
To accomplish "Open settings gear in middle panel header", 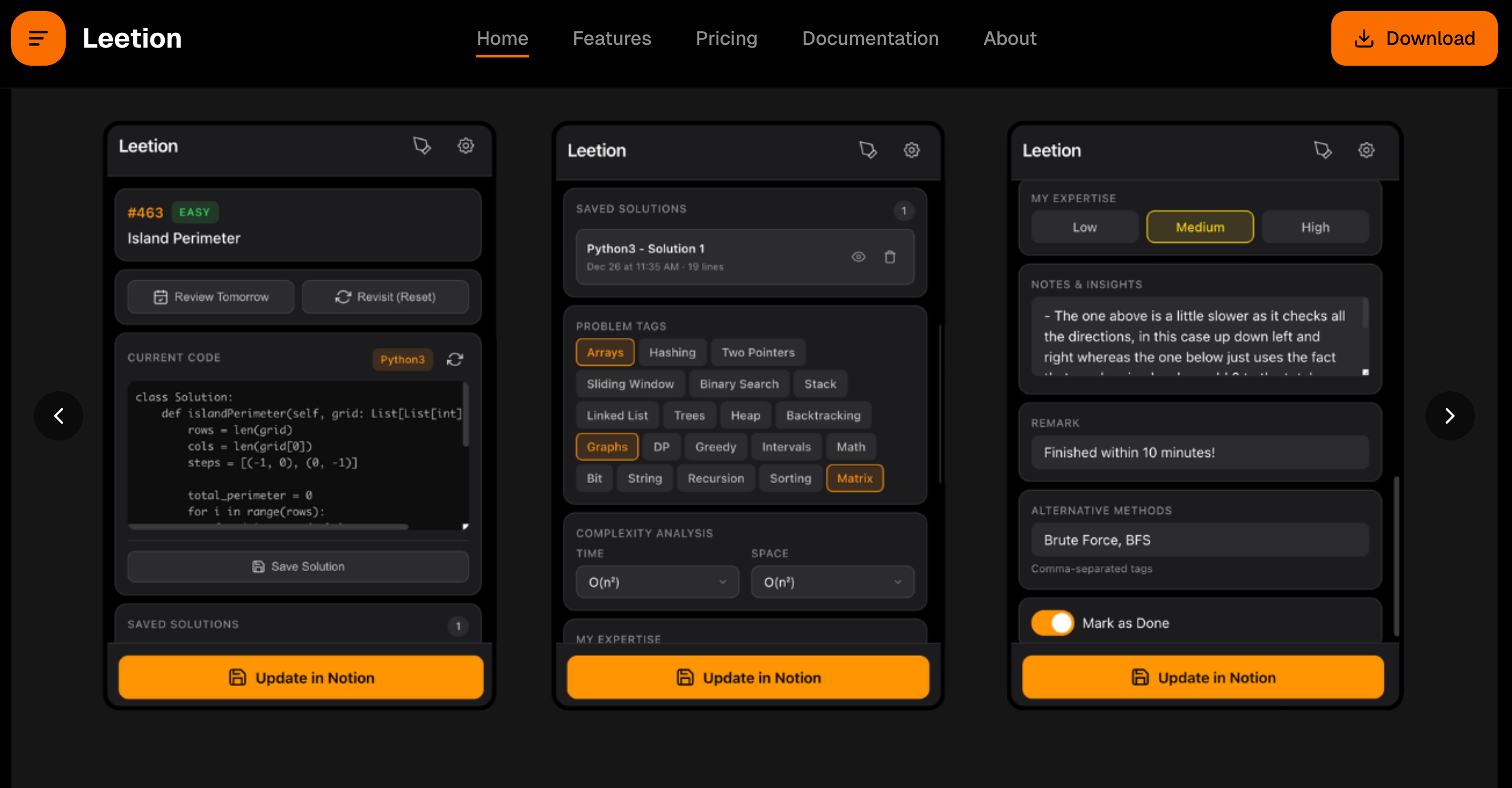I will pos(911,150).
